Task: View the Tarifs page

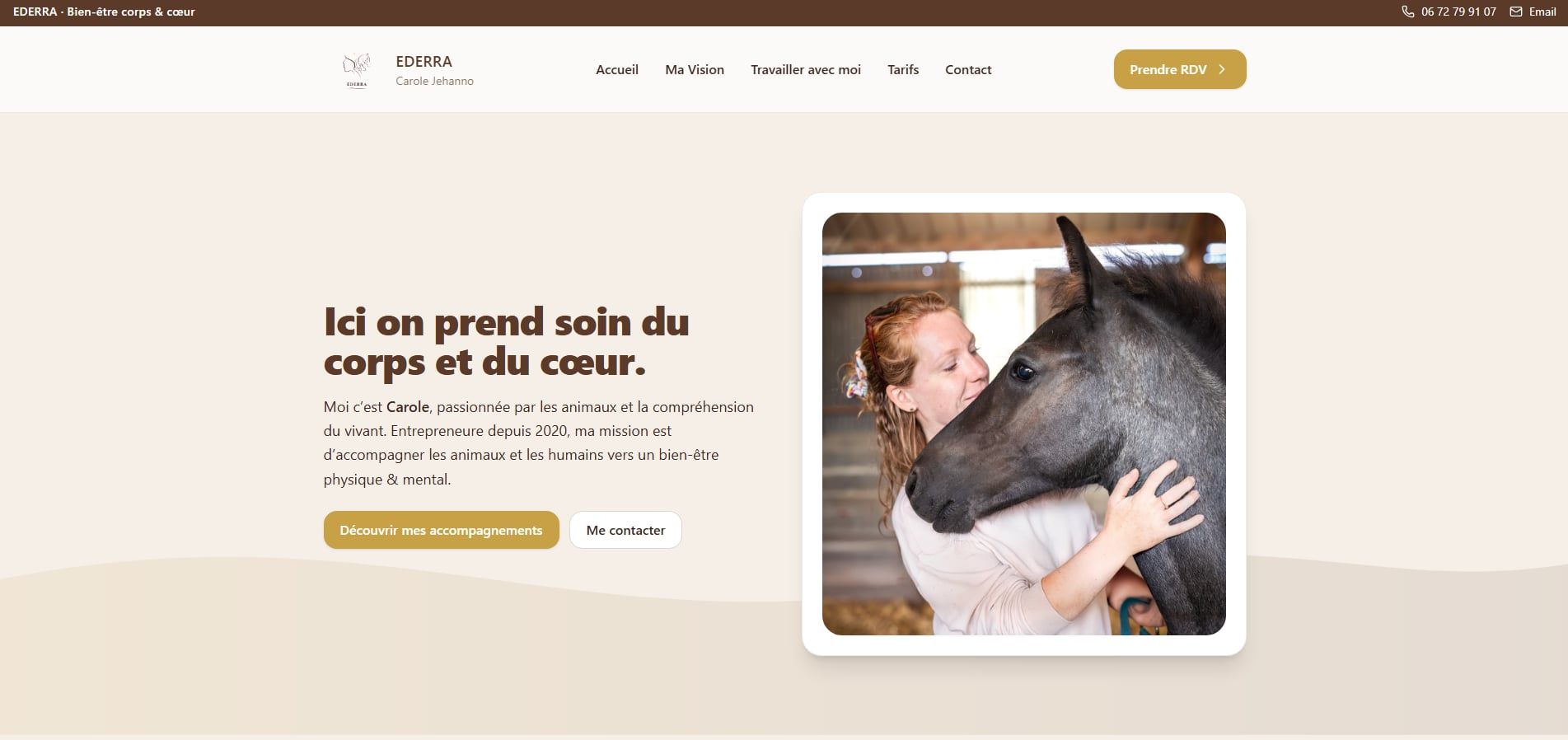Action: [x=903, y=70]
